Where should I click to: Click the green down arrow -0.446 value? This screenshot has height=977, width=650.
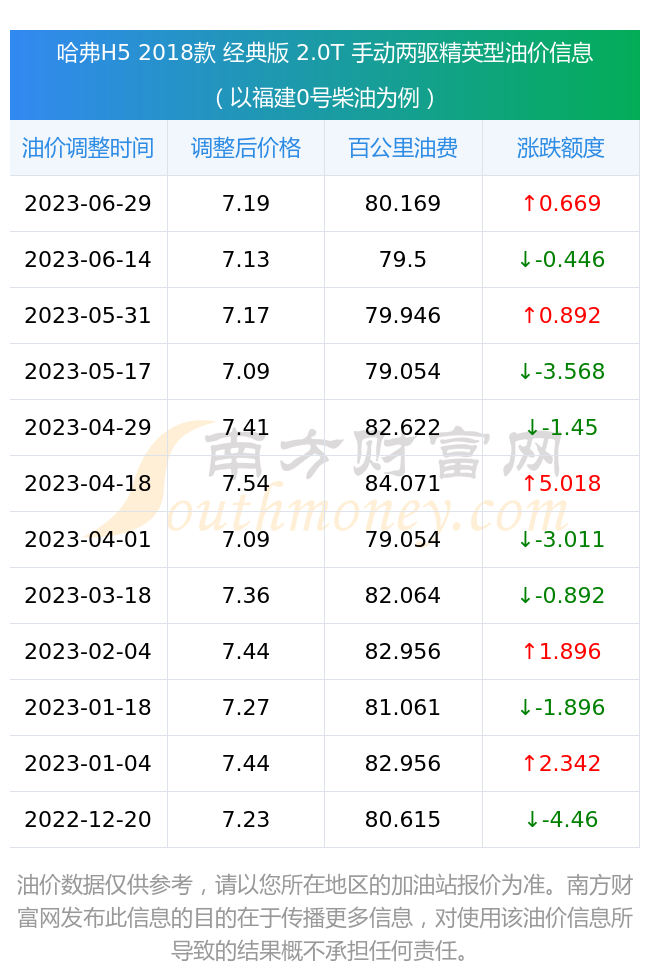[x=561, y=259]
